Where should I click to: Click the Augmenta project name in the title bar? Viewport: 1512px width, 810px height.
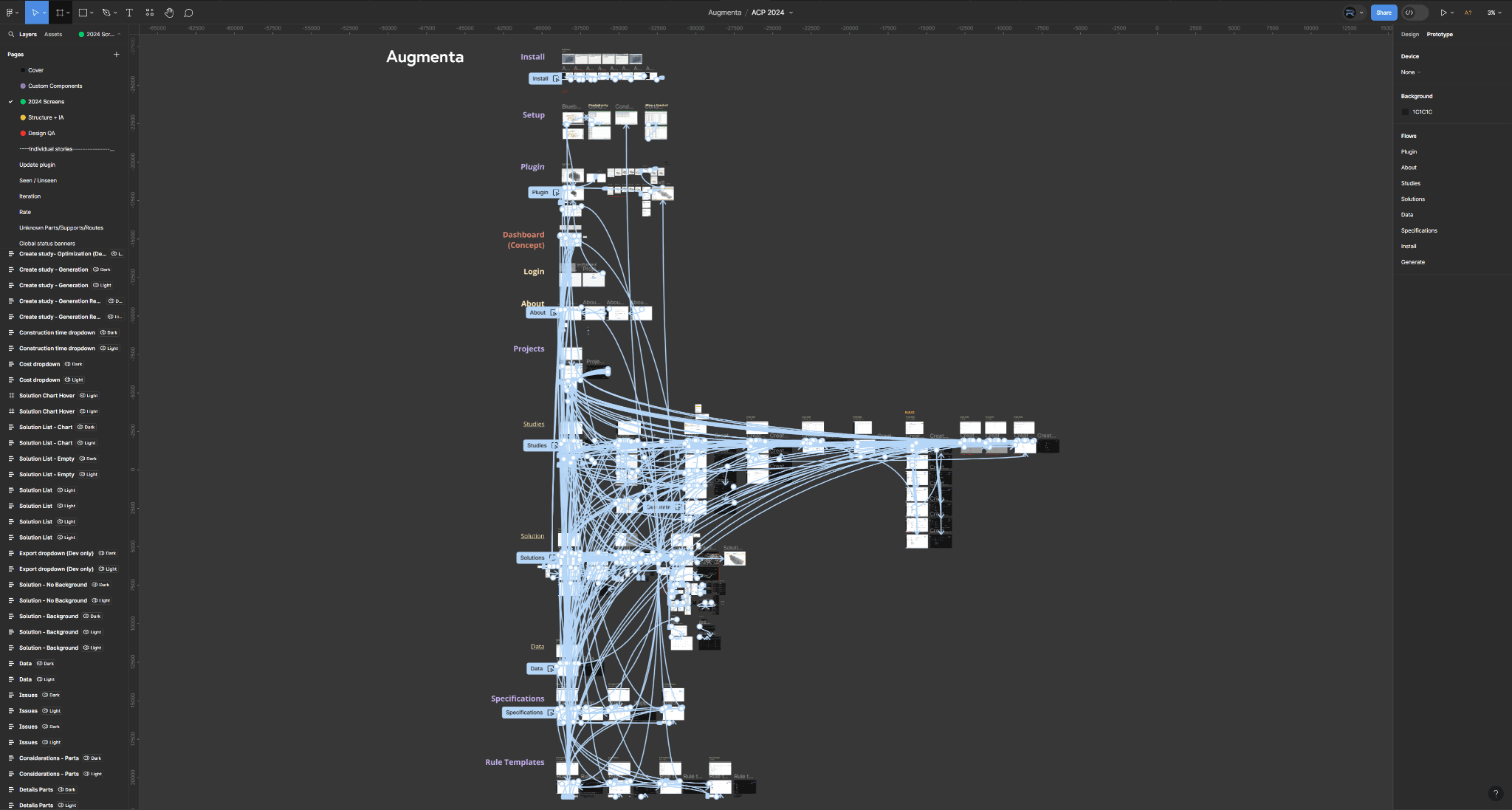pos(724,13)
